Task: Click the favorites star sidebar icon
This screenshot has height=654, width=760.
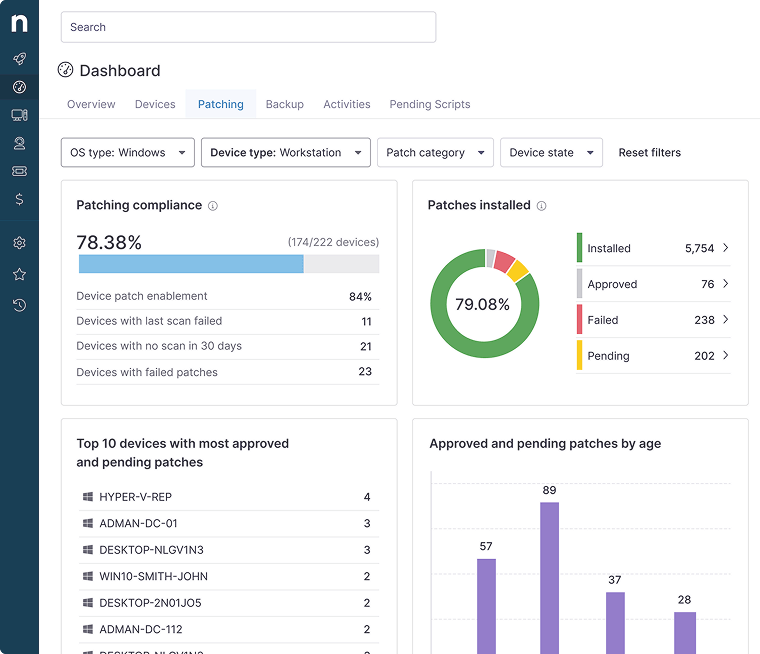Action: click(19, 274)
